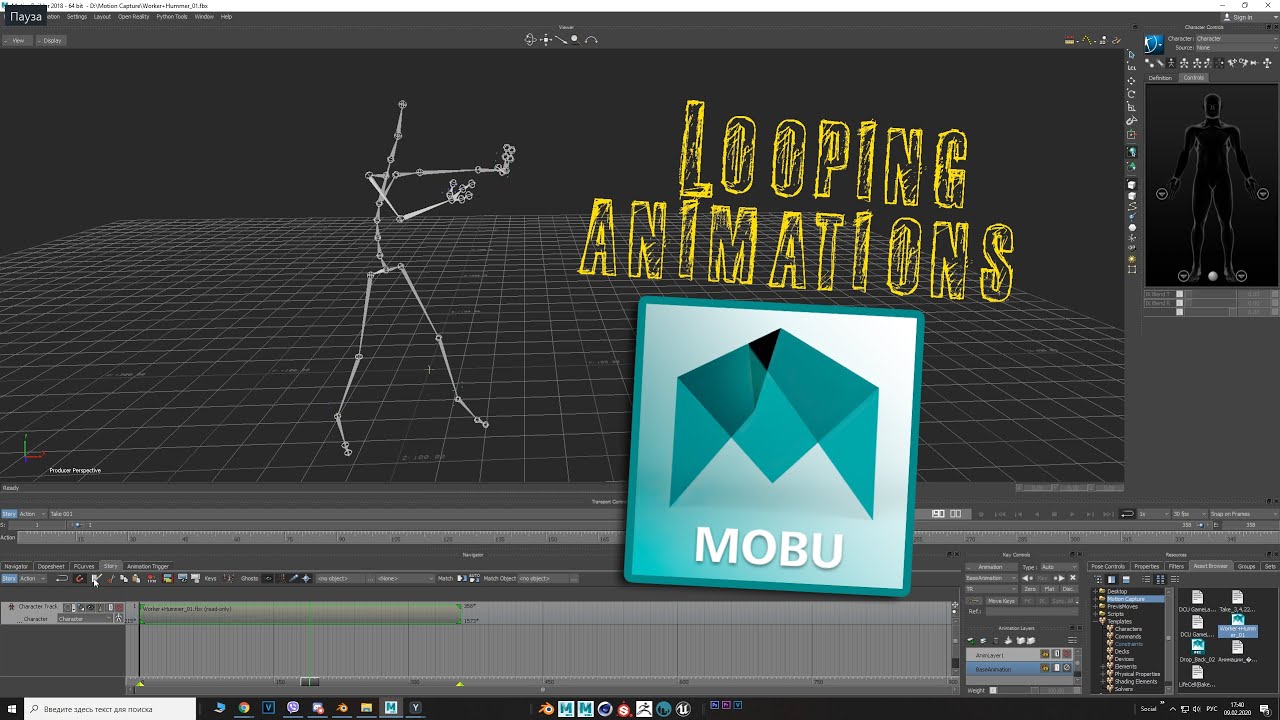Open the Window menu
Screen dimensions: 1280x720
(x=204, y=17)
